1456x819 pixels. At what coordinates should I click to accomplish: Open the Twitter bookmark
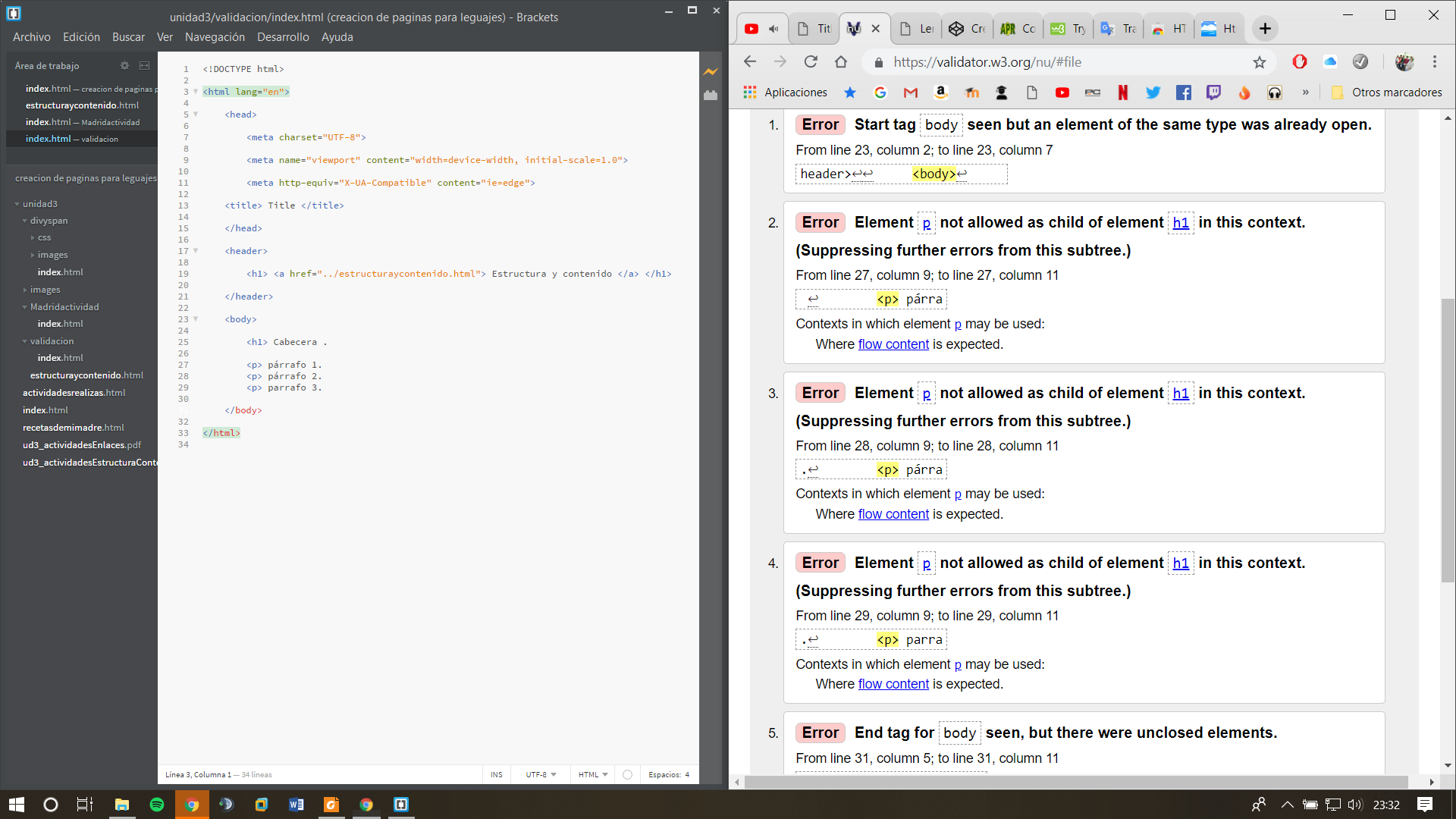coord(1153,93)
